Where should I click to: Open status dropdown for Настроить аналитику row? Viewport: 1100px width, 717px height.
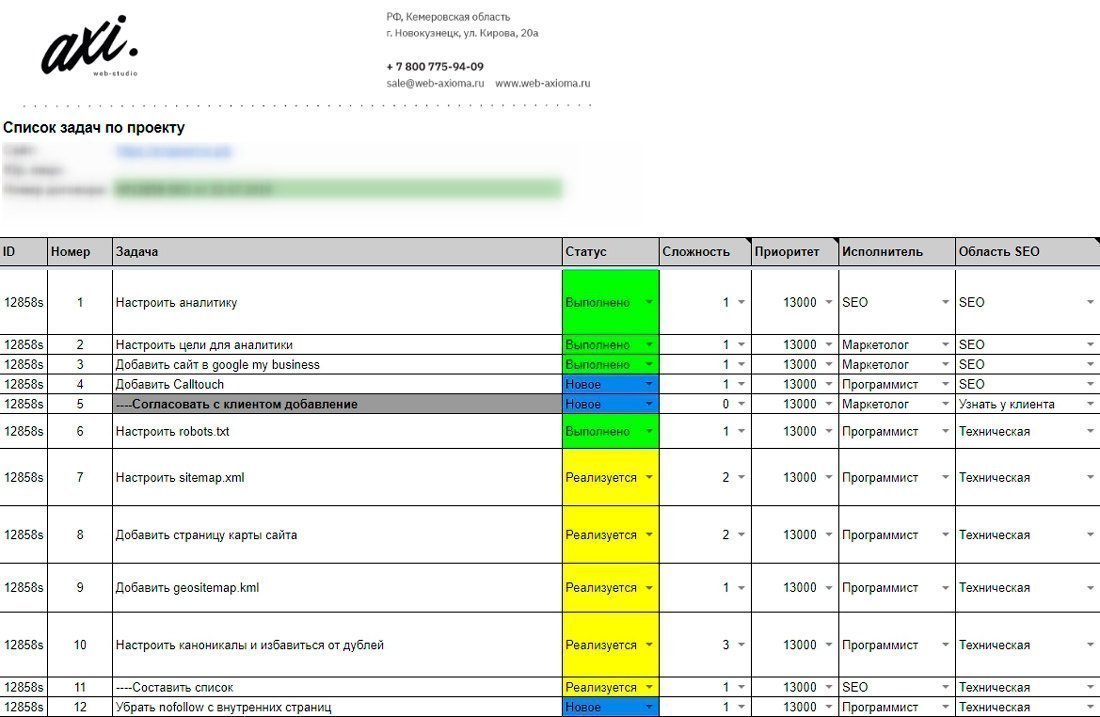click(x=649, y=302)
